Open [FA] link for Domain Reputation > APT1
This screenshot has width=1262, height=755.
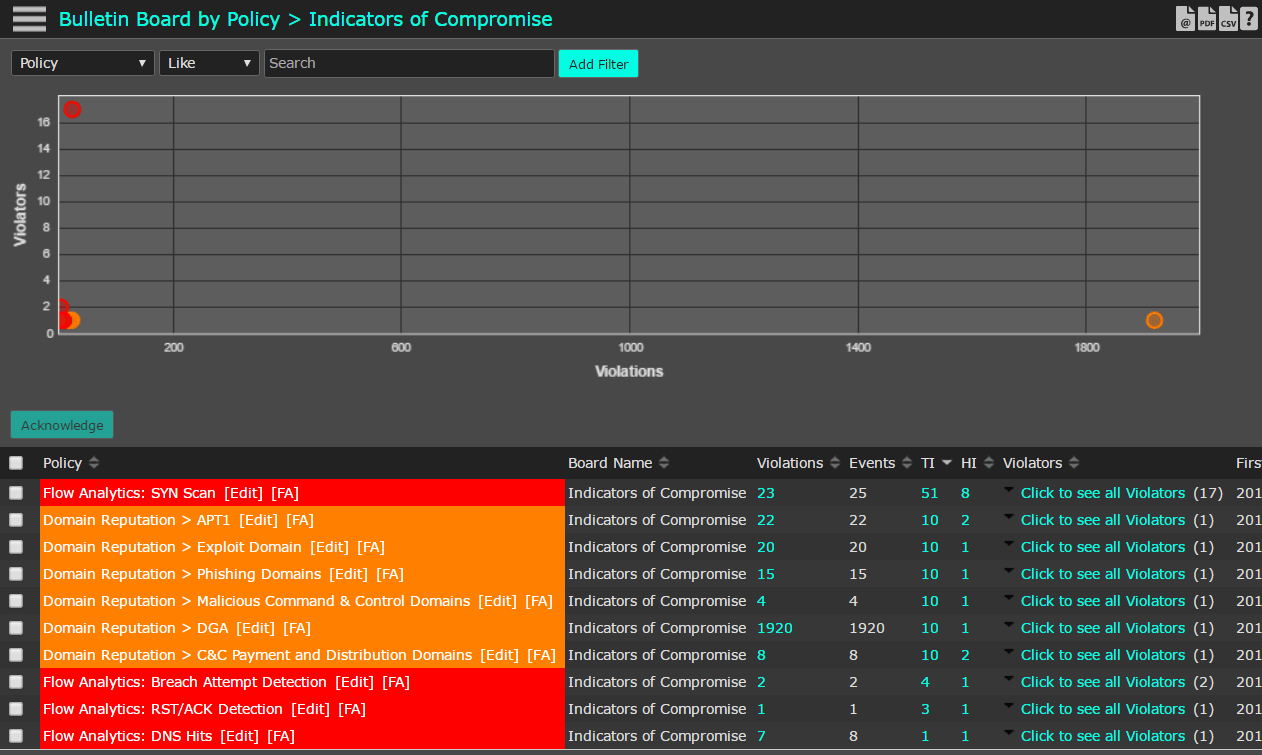[300, 520]
